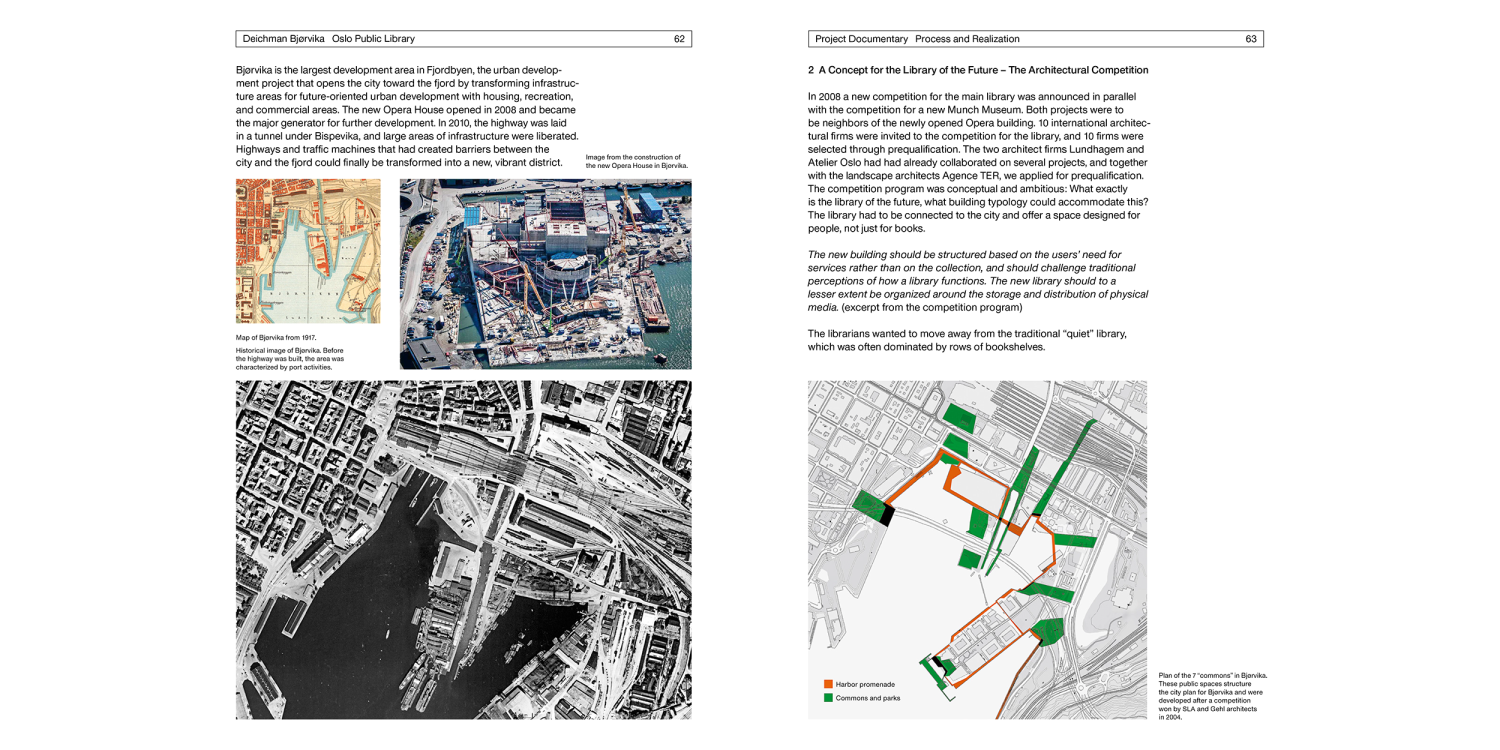Viewport: 1500px width, 750px height.
Task: Click the orange Harbor promenade legend swatch
Action: coord(828,684)
